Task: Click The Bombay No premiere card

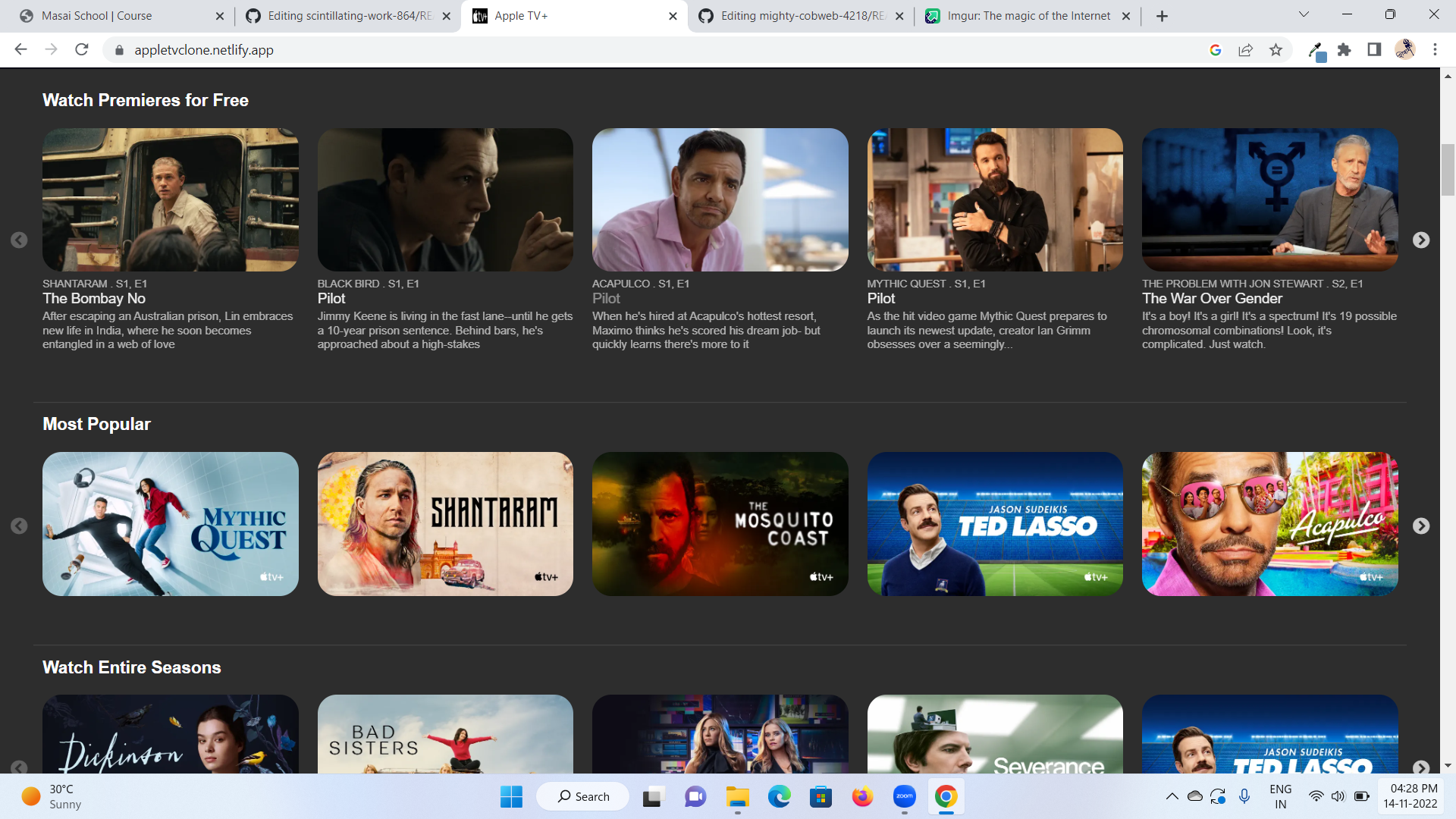Action: tap(170, 200)
